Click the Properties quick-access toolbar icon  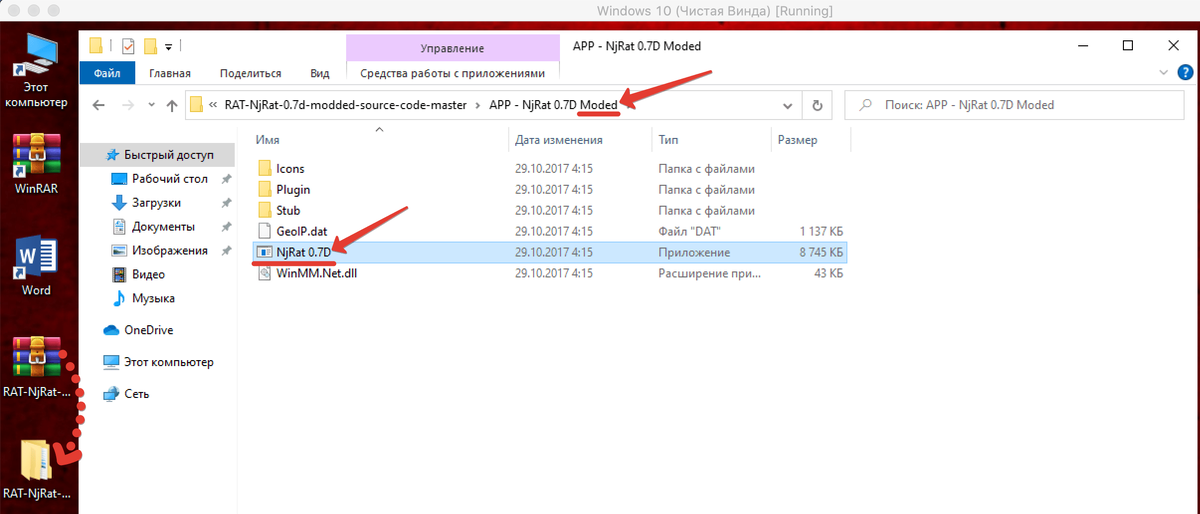pyautogui.click(x=127, y=46)
